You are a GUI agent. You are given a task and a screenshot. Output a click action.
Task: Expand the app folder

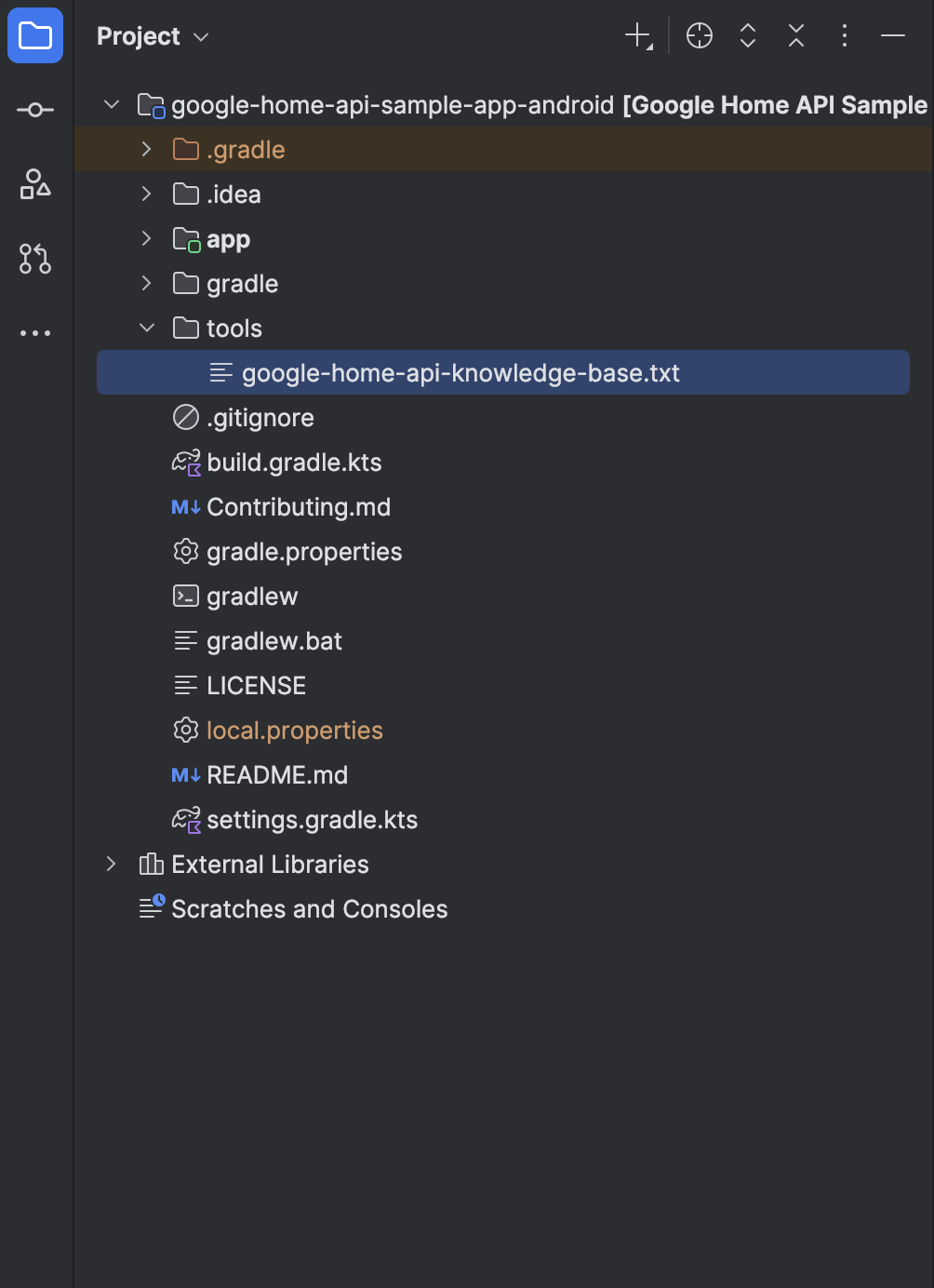click(x=146, y=238)
